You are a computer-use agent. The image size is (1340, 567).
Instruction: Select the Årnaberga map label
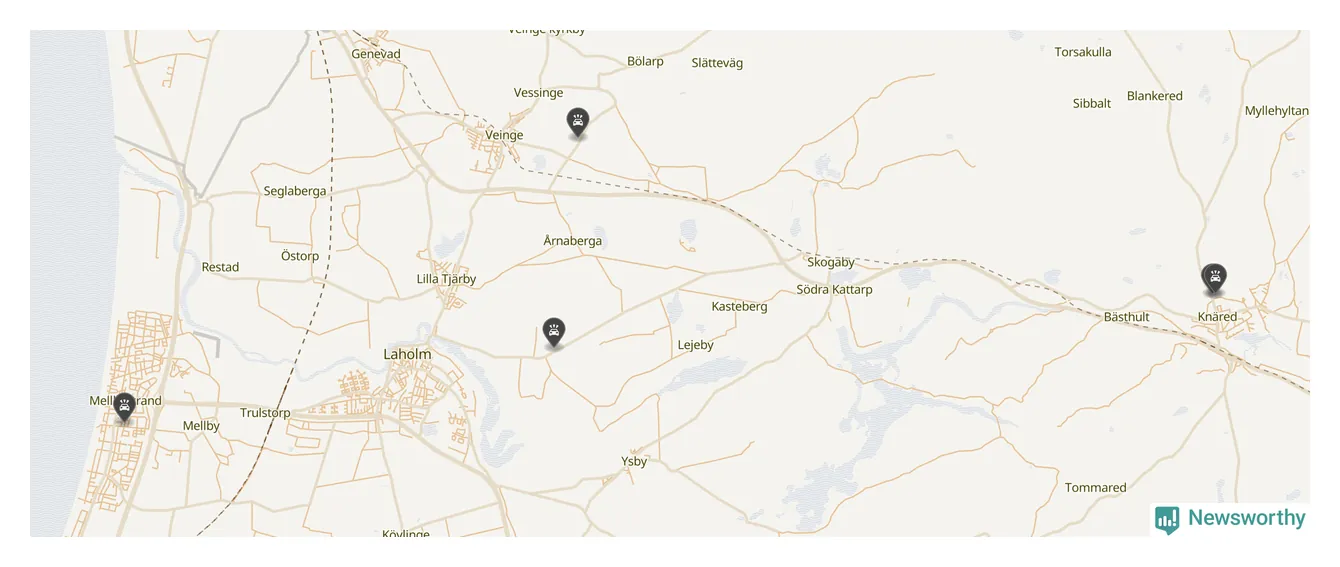(573, 241)
